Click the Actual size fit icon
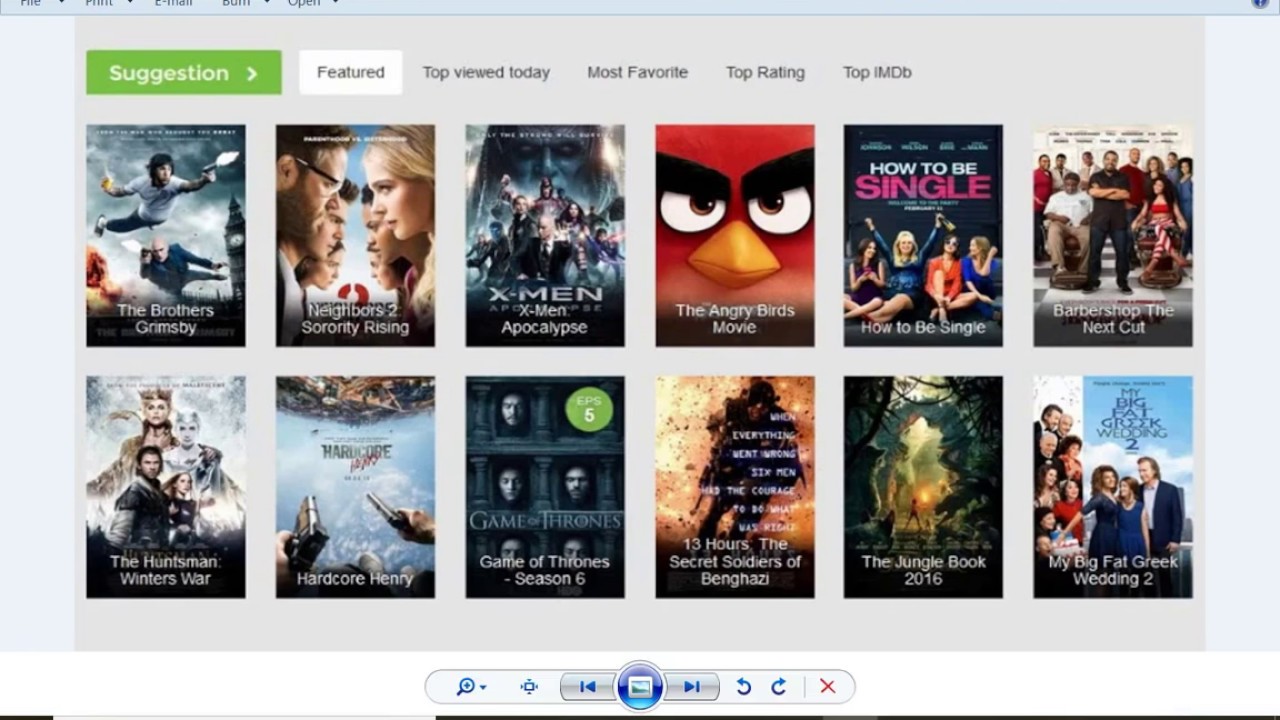Viewport: 1280px width, 720px height. [x=529, y=687]
